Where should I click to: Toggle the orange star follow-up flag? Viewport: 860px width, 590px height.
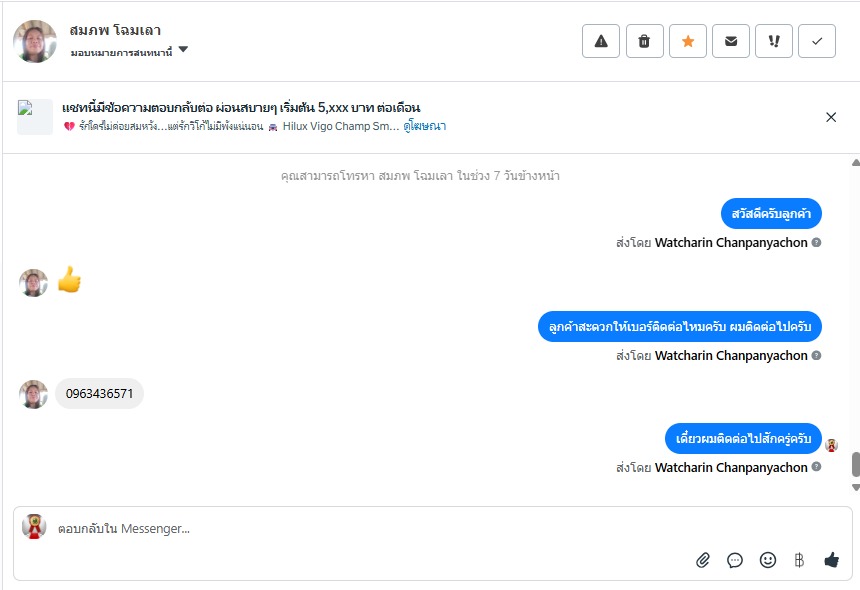pyautogui.click(x=688, y=41)
